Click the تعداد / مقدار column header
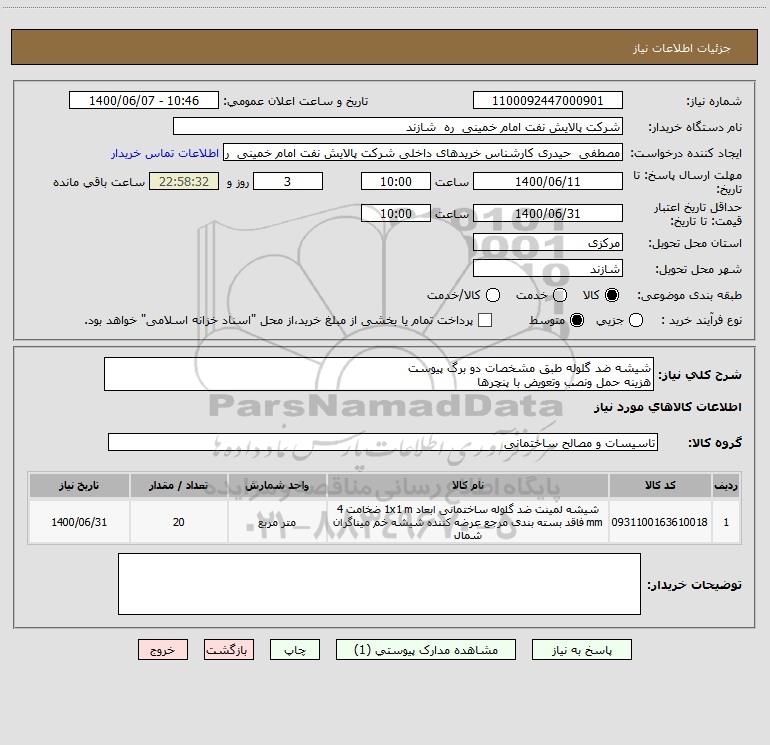 pyautogui.click(x=179, y=486)
